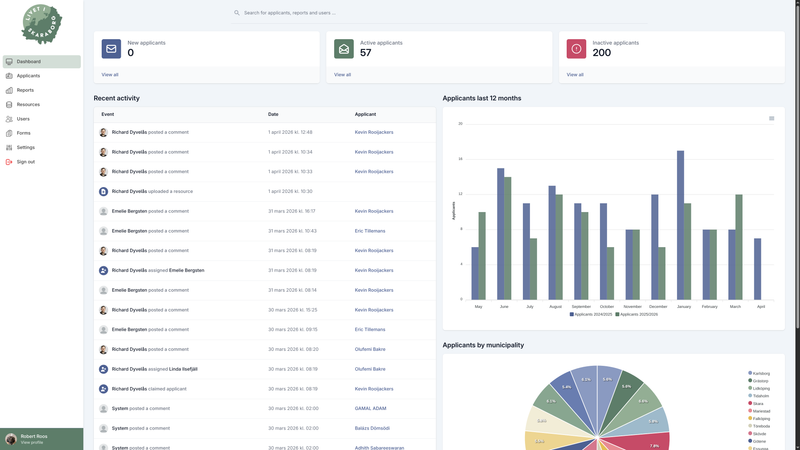This screenshot has width=800, height=450.
Task: Click the red Inactive applicants icon
Action: coord(576,49)
